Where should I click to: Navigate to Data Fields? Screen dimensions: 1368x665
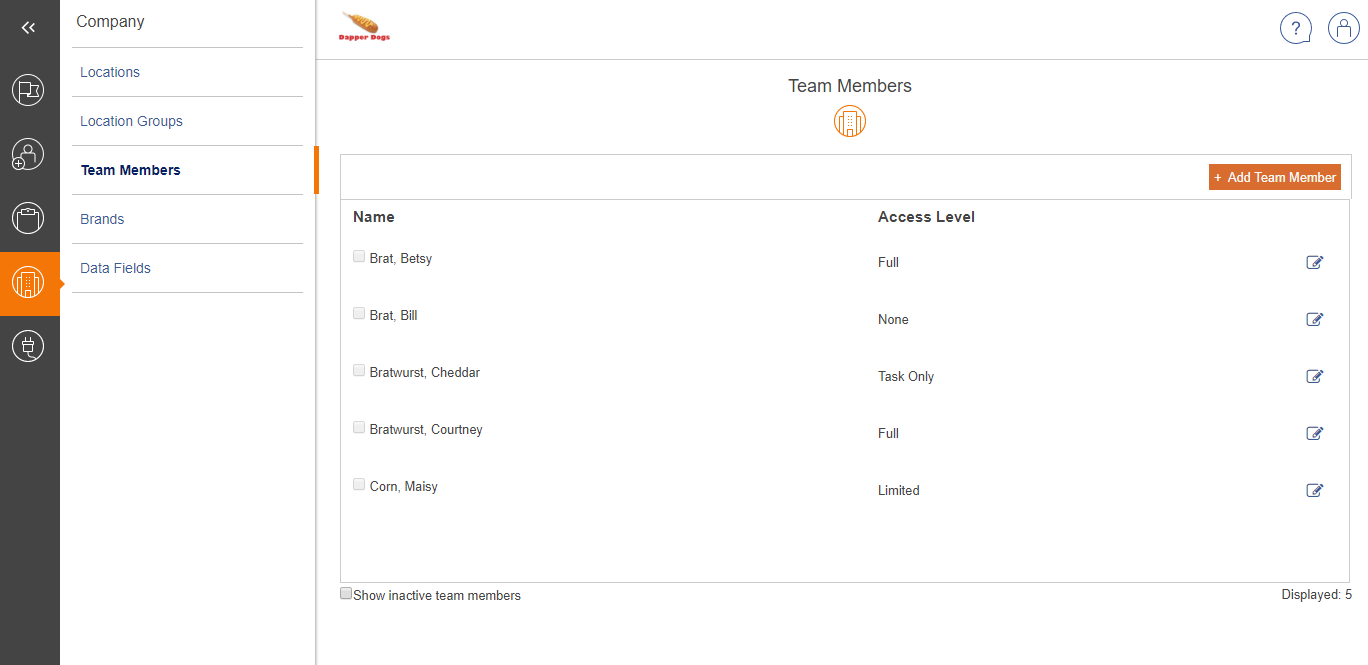115,268
